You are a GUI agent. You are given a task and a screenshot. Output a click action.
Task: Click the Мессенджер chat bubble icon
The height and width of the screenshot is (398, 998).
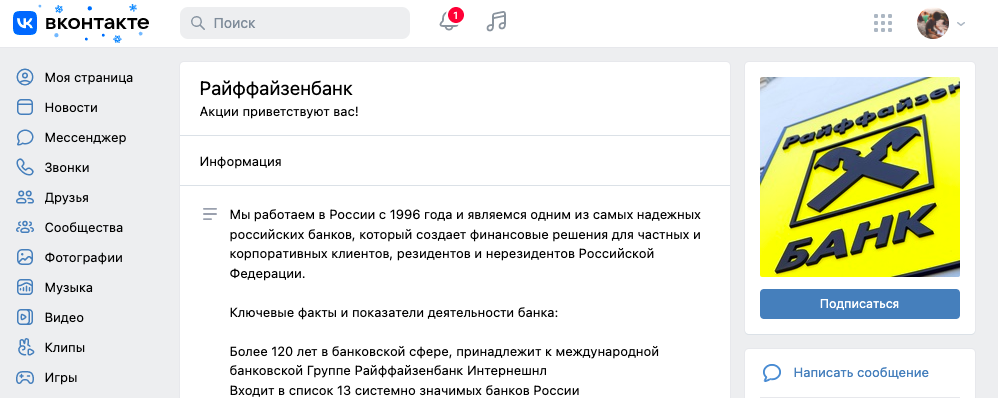25,138
